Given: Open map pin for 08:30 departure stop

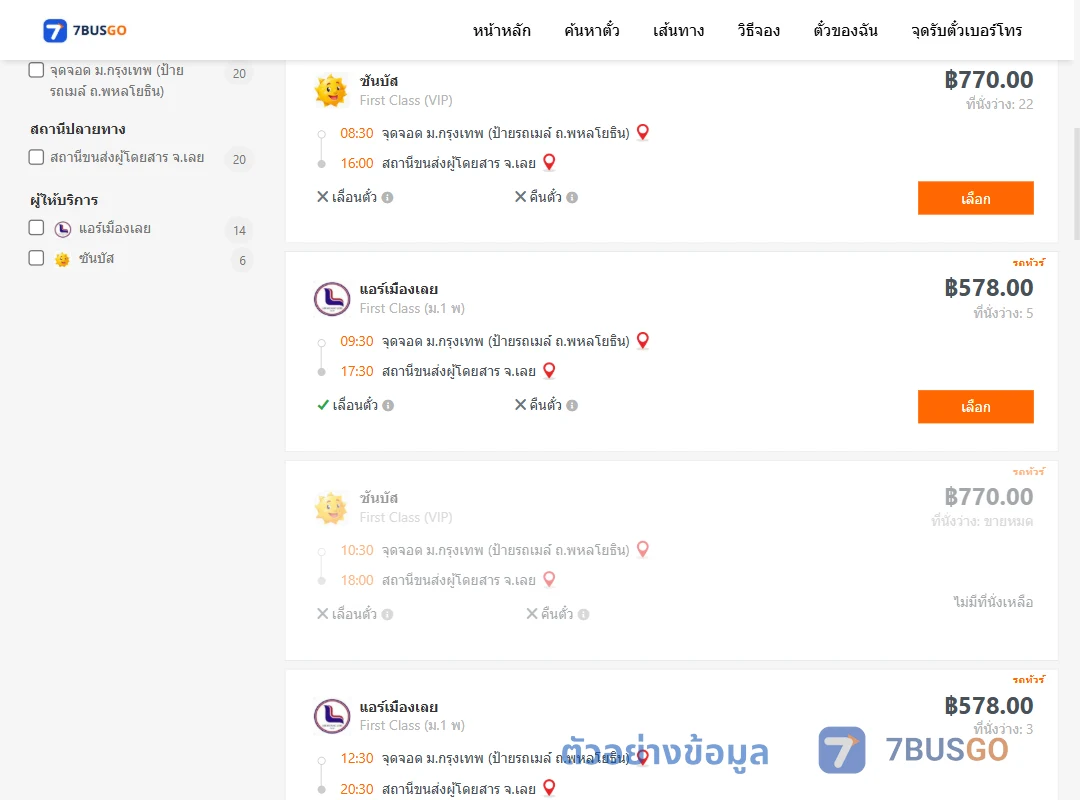Looking at the screenshot, I should [643, 132].
